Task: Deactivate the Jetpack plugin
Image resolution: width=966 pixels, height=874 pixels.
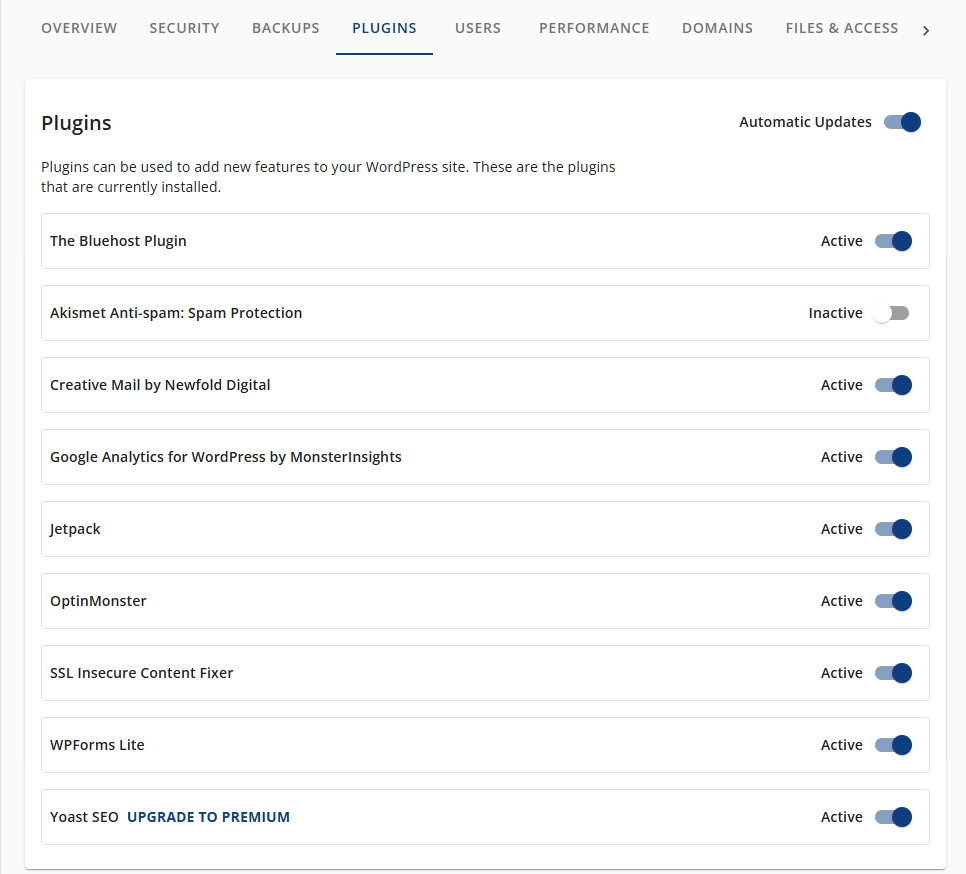Action: (x=893, y=529)
